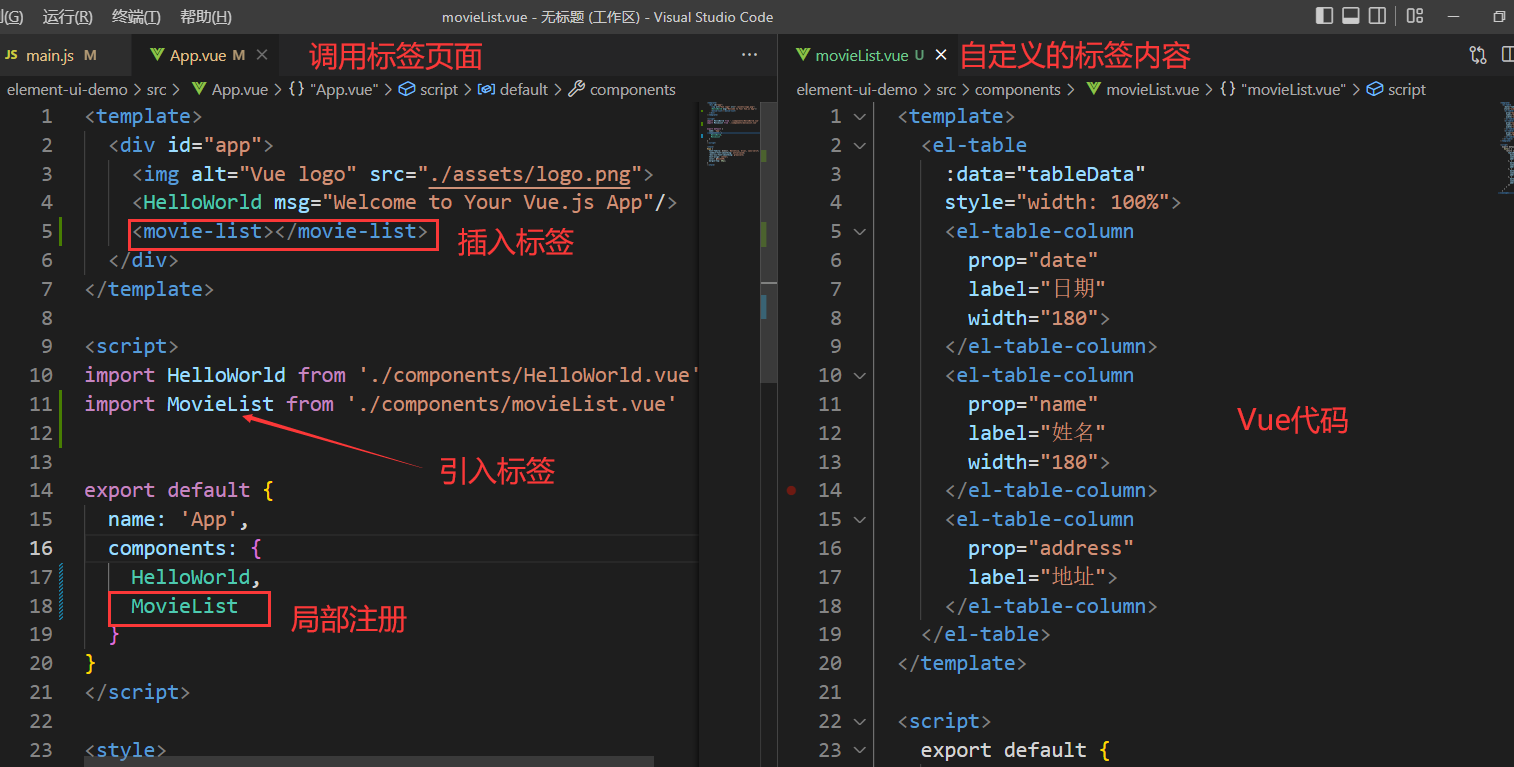Open the 运行(R) menu
The height and width of the screenshot is (767, 1514).
point(68,17)
